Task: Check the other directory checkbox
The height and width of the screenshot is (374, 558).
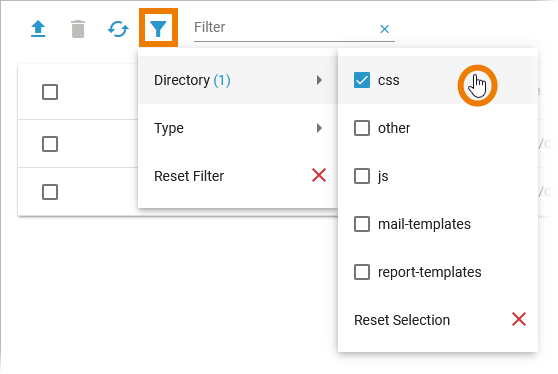Action: pos(362,128)
